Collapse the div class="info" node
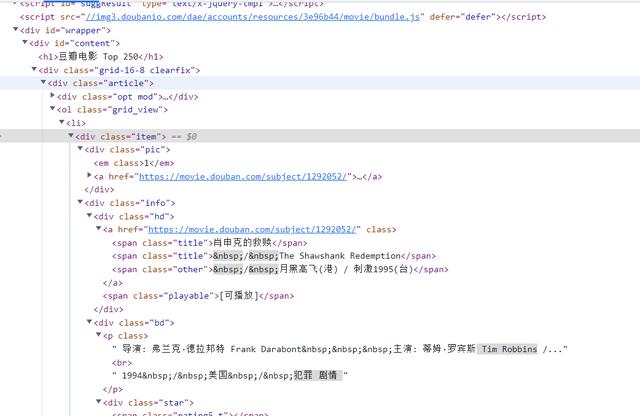 (80, 202)
